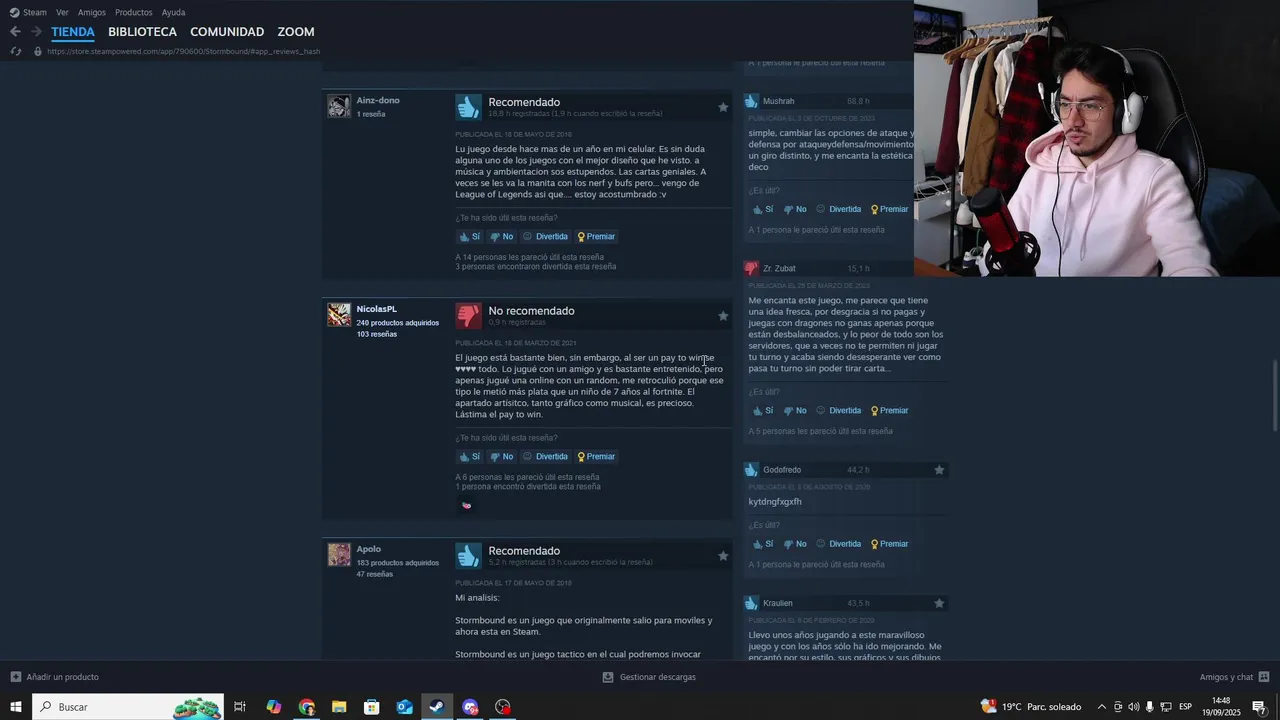Image resolution: width=1280 pixels, height=720 pixels.
Task: Expand the hidden system tray icons chevron
Action: pos(1102,707)
